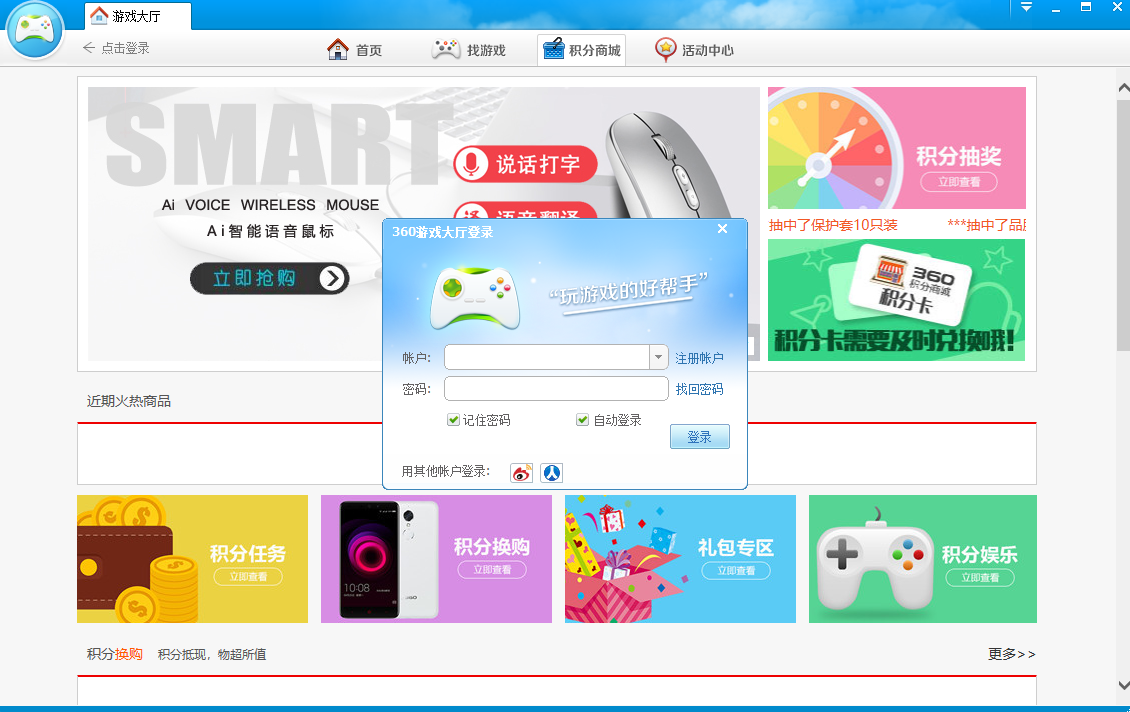Log in with Weibo account icon
The image size is (1130, 712).
pos(521,473)
